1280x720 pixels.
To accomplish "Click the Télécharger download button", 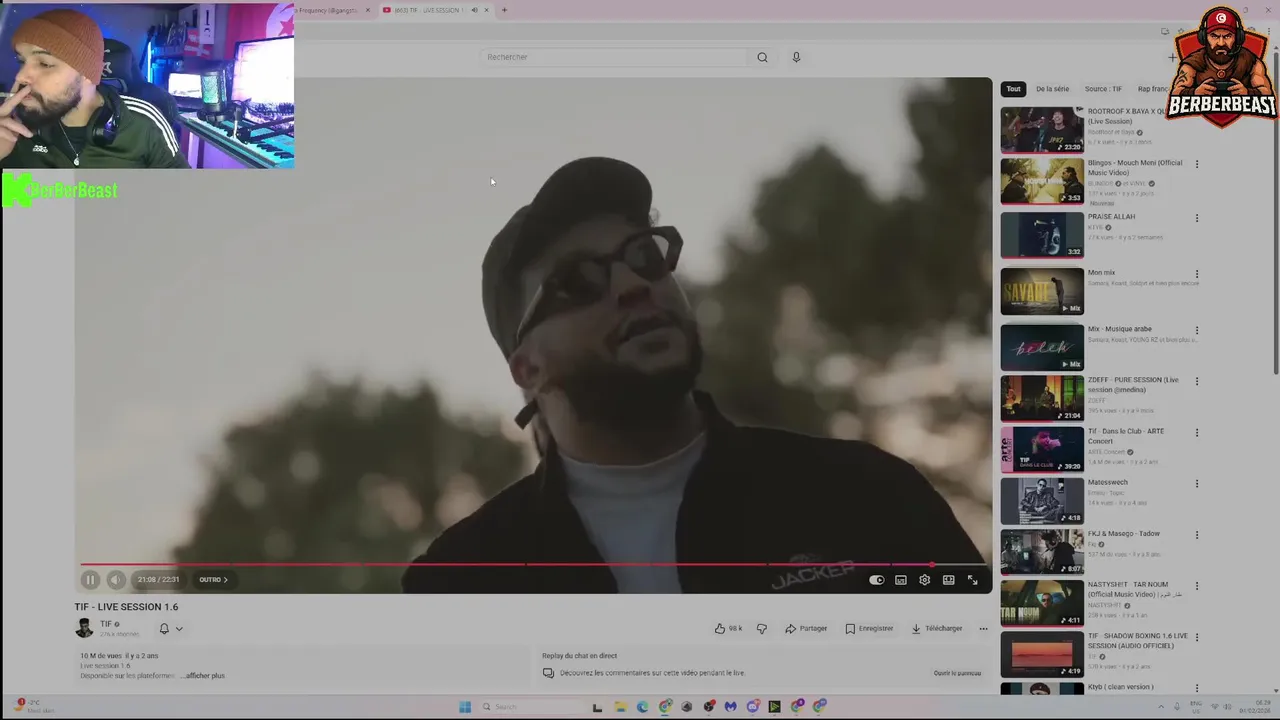I will tap(937, 629).
